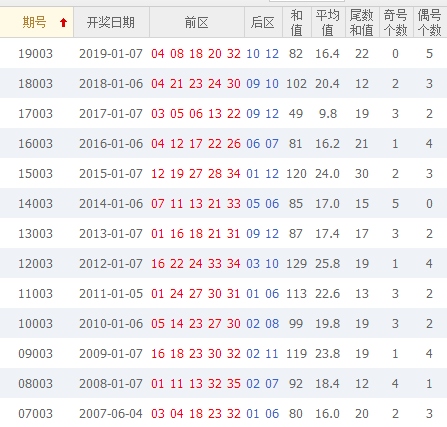Click the draw date 2009-01-07

click(x=111, y=354)
